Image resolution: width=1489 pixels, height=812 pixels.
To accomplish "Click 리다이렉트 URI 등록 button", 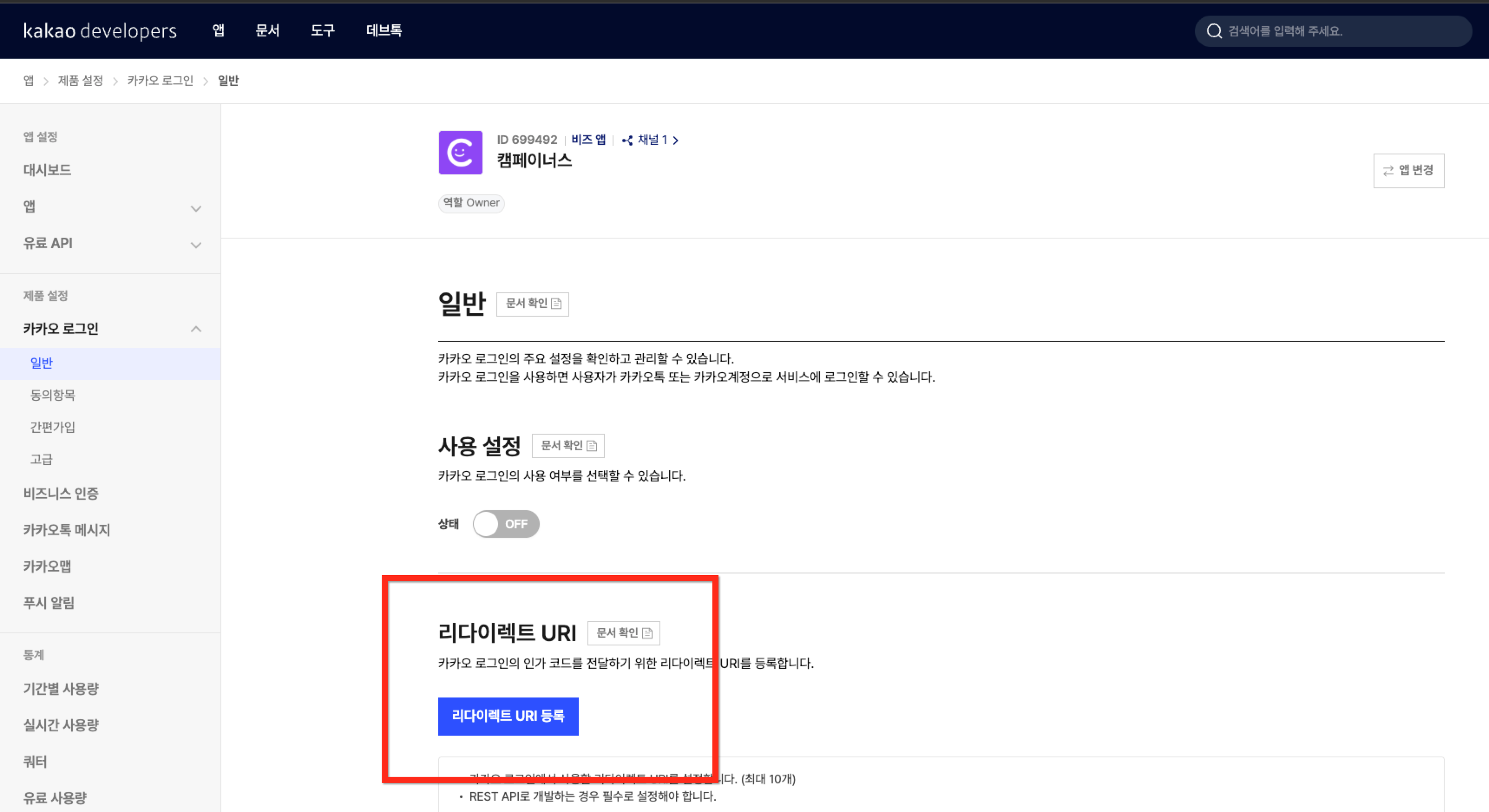I will point(508,716).
